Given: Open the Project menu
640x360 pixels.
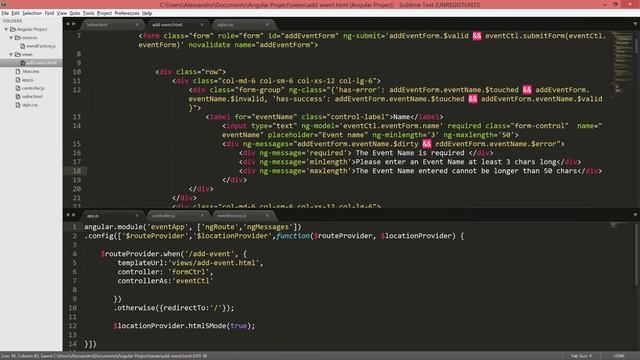Looking at the screenshot, I should tap(104, 13).
